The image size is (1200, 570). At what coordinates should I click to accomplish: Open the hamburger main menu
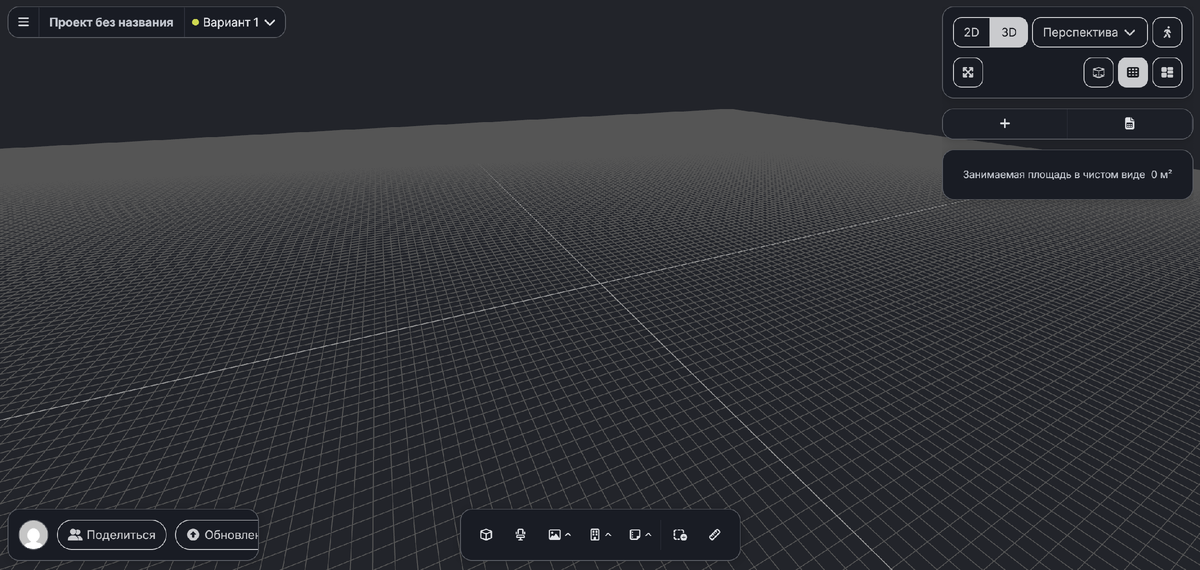pos(23,22)
